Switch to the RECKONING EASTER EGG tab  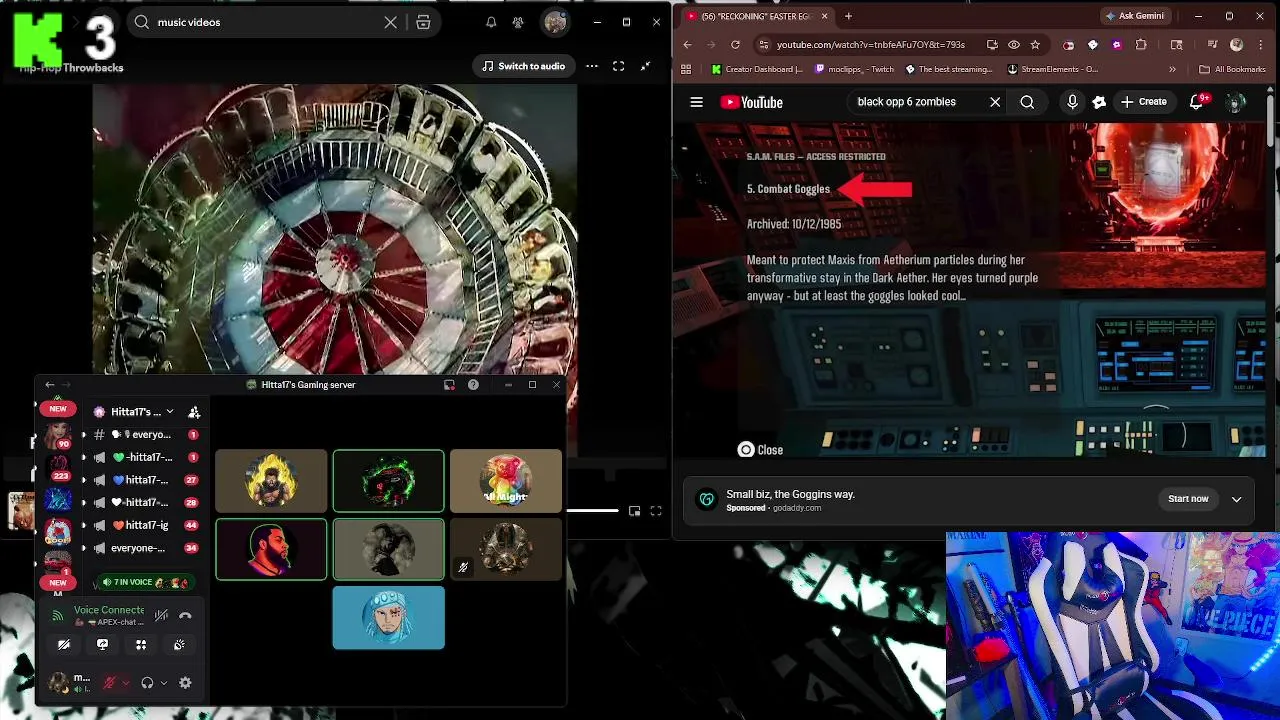756,16
